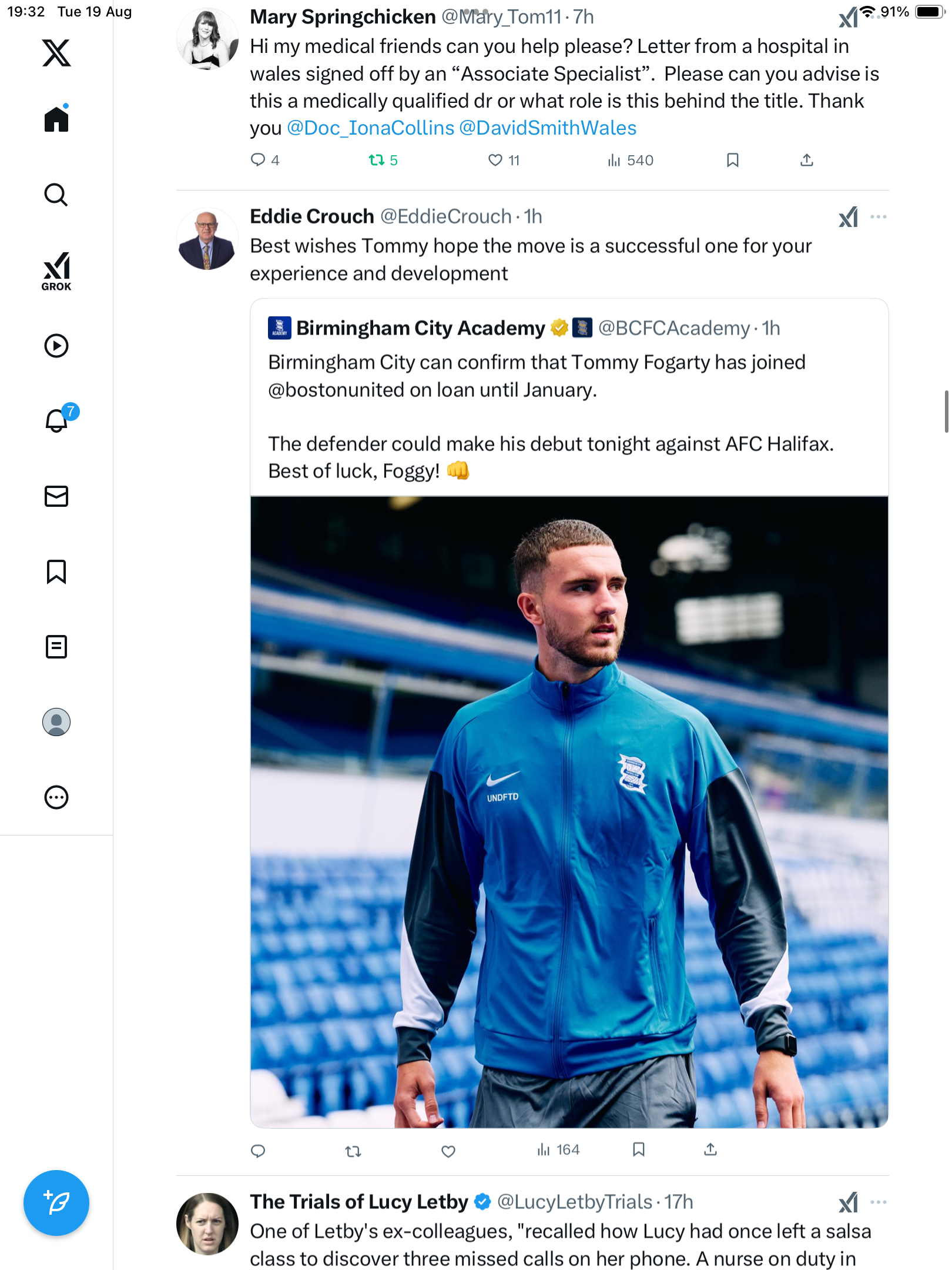
Task: Open the More circle menu in sidebar
Action: click(x=56, y=797)
